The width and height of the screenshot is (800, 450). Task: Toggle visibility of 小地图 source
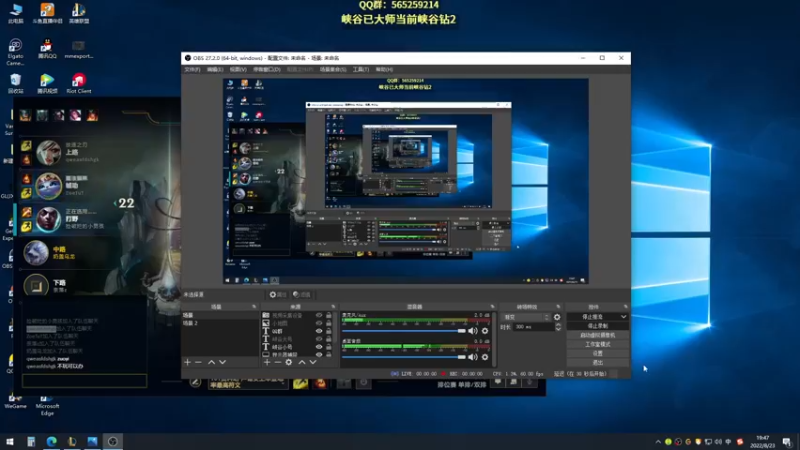319,323
